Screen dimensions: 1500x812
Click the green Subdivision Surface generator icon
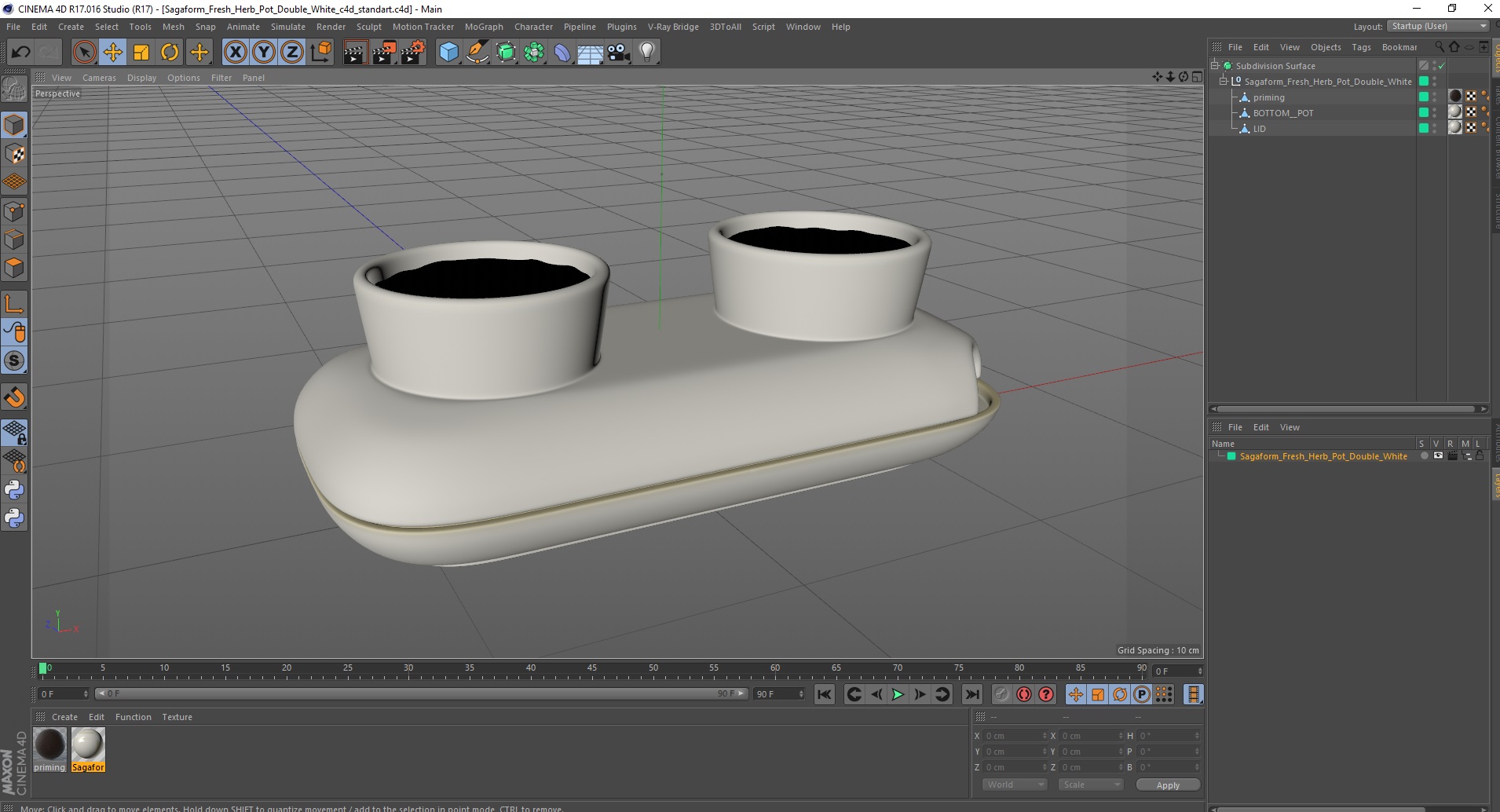click(506, 53)
